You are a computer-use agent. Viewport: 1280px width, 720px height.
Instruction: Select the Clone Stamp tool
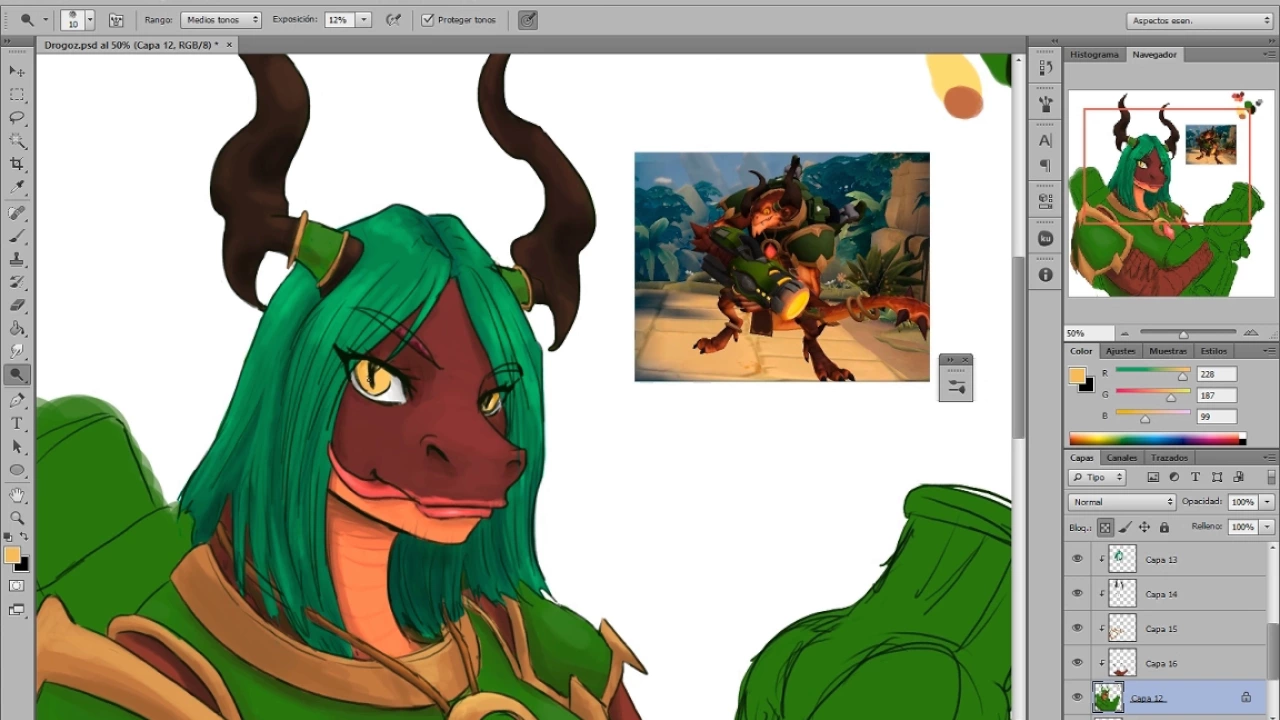(x=17, y=259)
